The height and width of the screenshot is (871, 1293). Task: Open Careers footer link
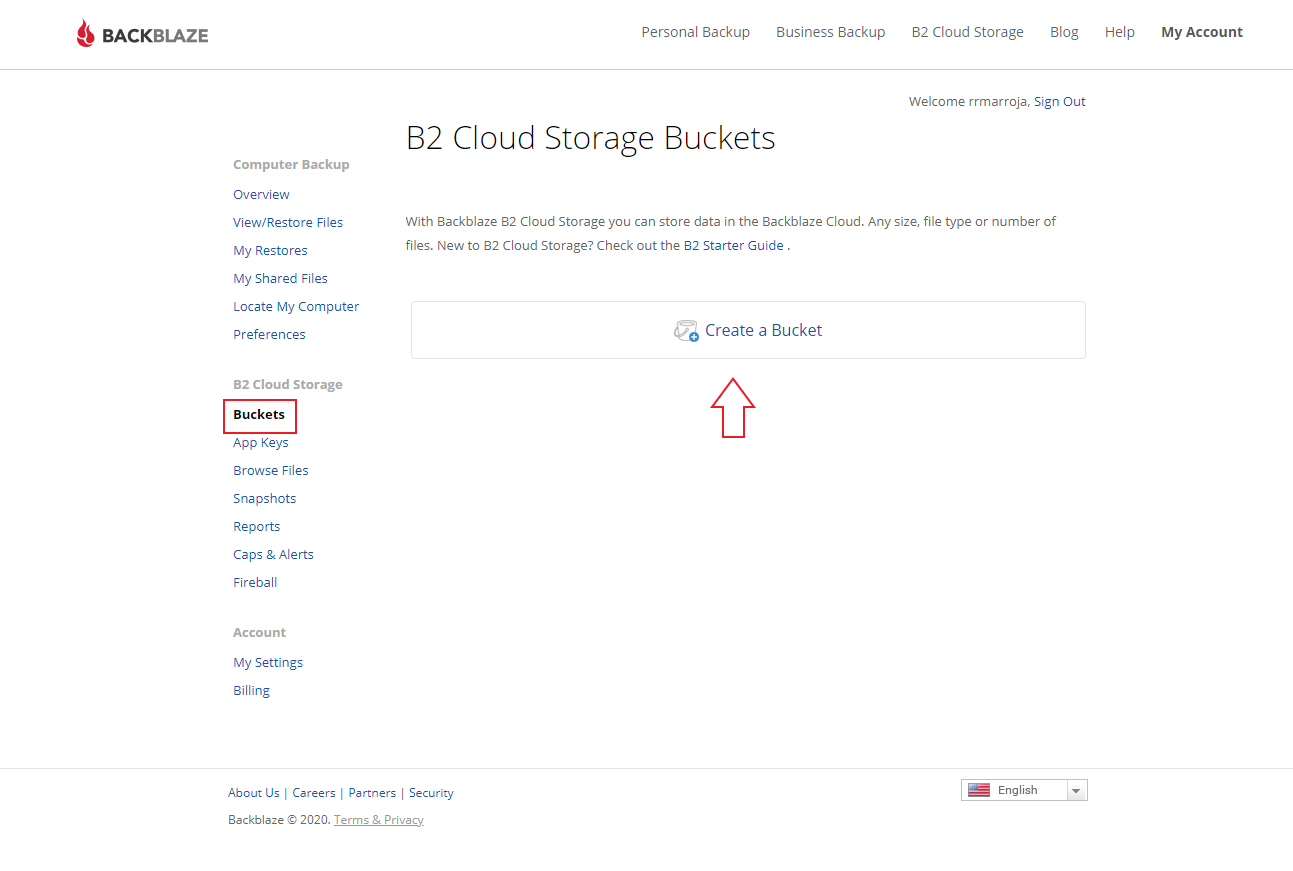tap(314, 792)
